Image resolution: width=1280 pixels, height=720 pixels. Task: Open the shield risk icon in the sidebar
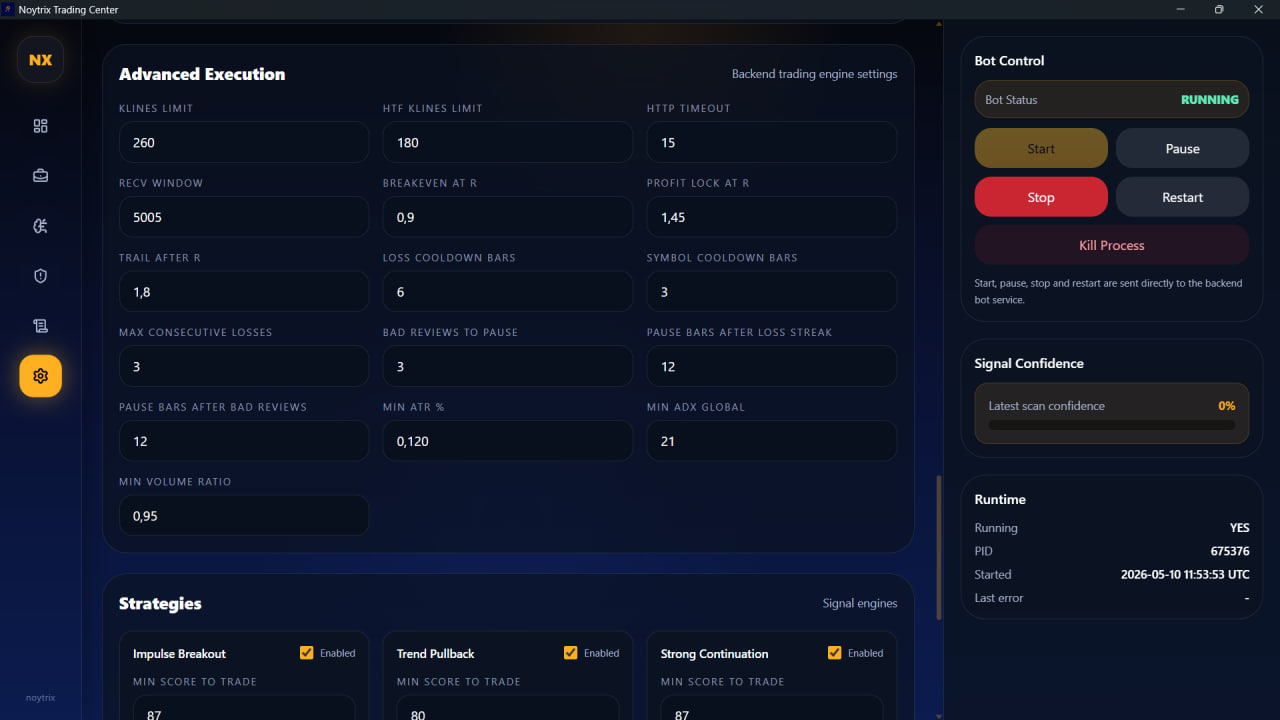pyautogui.click(x=40, y=276)
